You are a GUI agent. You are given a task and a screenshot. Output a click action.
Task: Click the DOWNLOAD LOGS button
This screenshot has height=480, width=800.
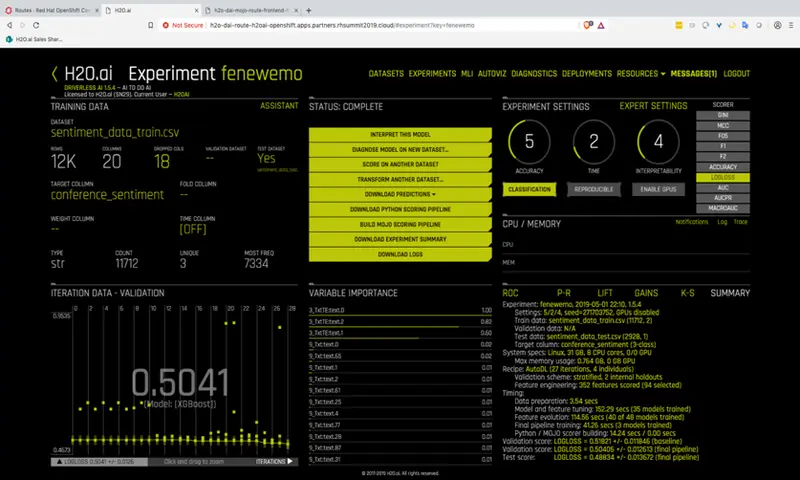tap(400, 254)
